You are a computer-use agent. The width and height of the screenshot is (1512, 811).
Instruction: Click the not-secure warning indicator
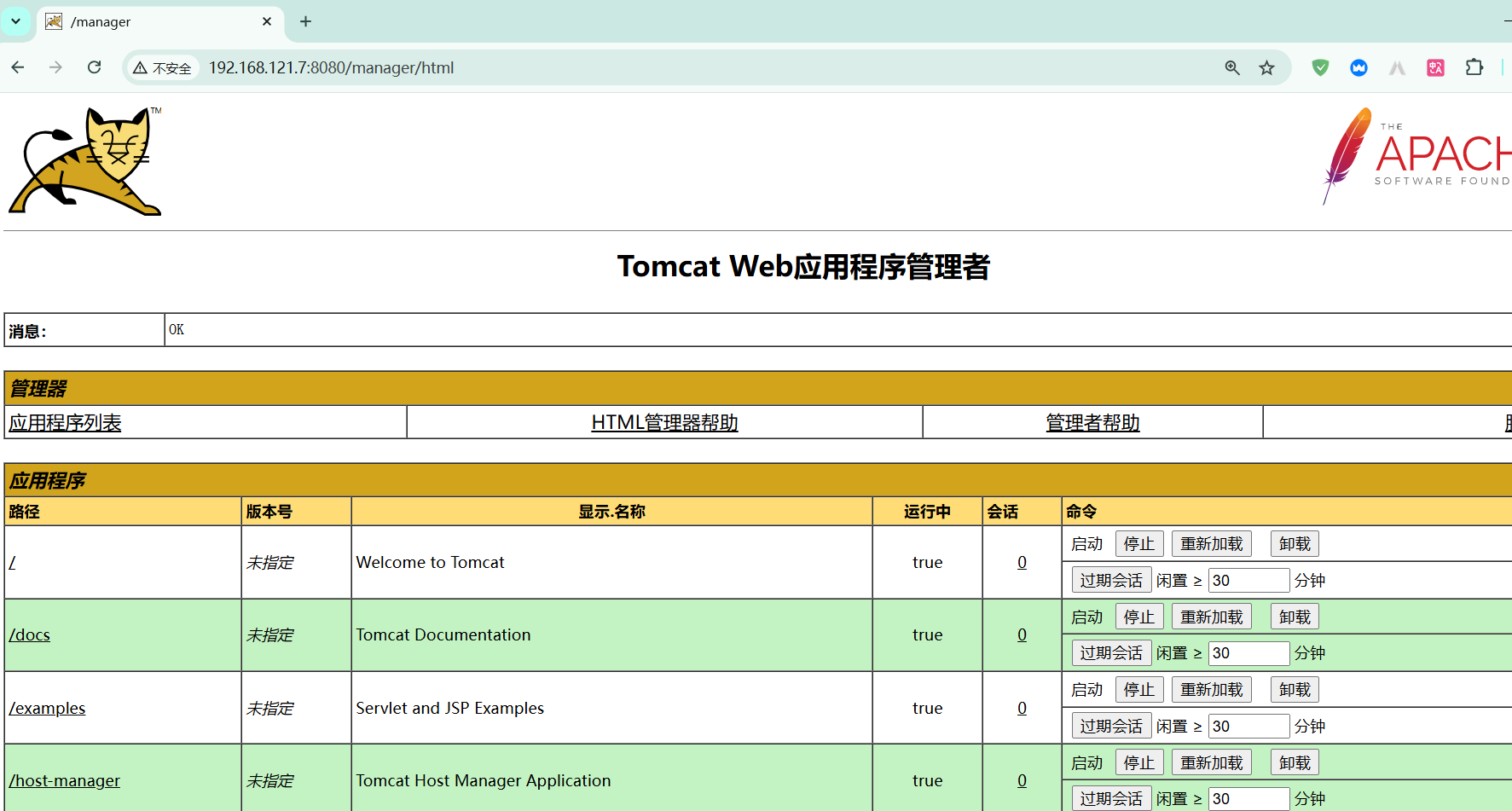pyautogui.click(x=162, y=68)
